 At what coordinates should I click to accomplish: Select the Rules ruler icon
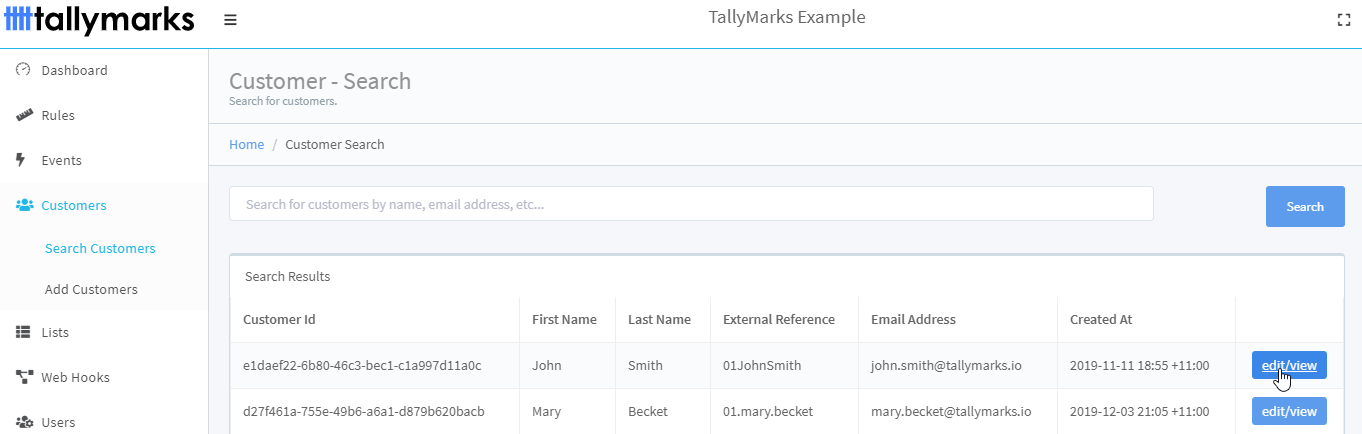[25, 115]
